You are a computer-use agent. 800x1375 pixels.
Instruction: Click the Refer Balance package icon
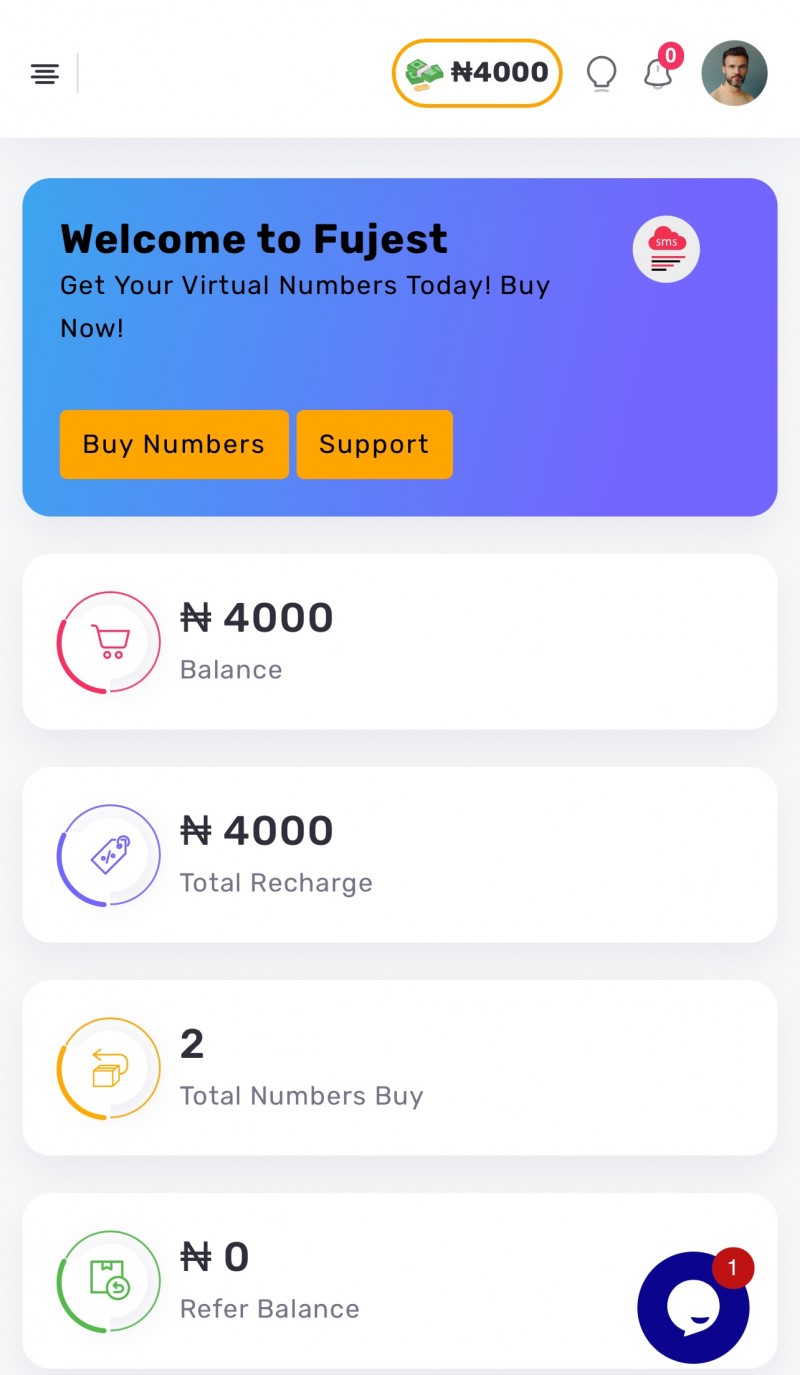[109, 1281]
